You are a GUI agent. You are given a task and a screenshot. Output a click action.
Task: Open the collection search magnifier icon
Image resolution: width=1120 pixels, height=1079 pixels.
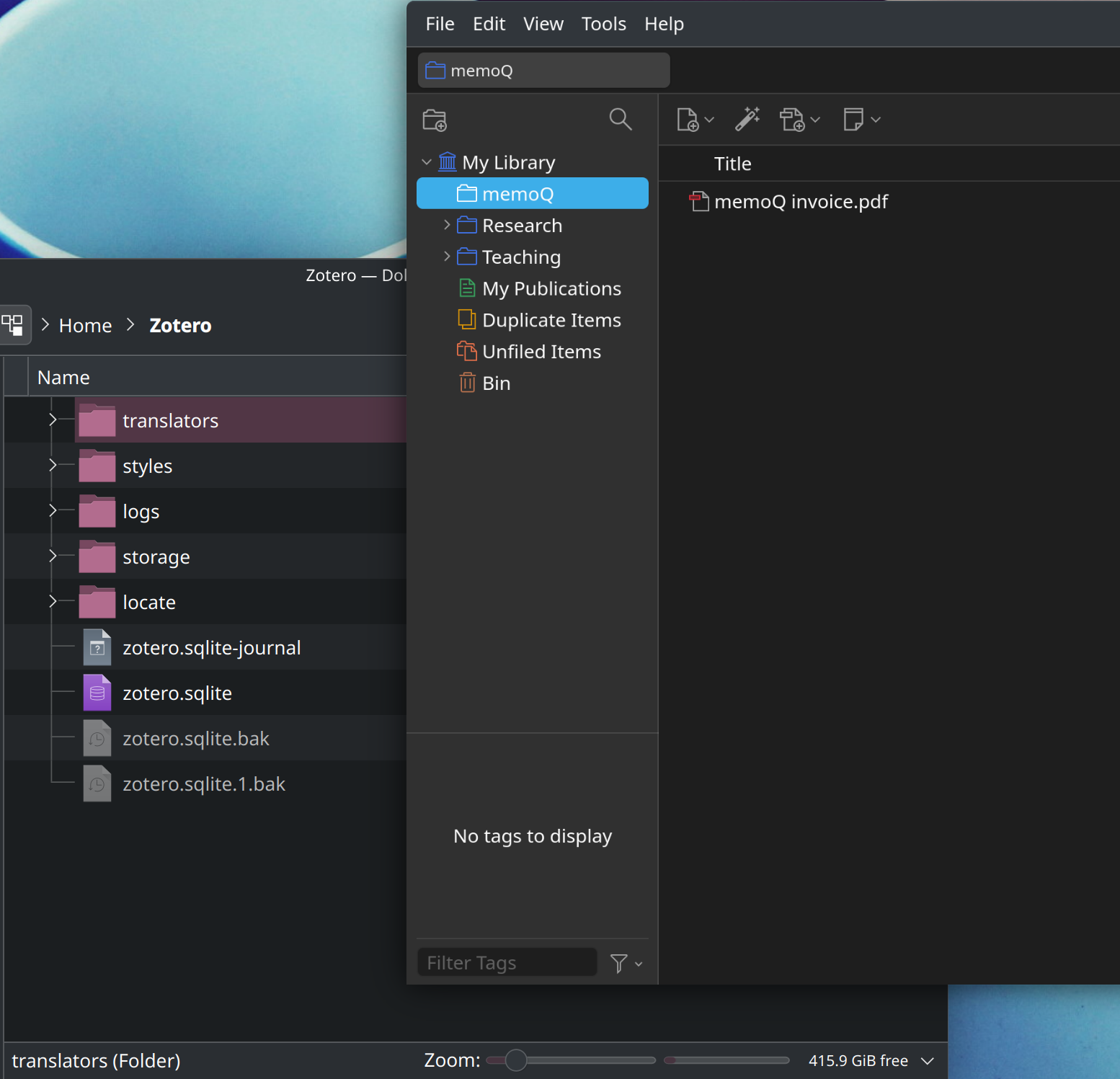621,119
